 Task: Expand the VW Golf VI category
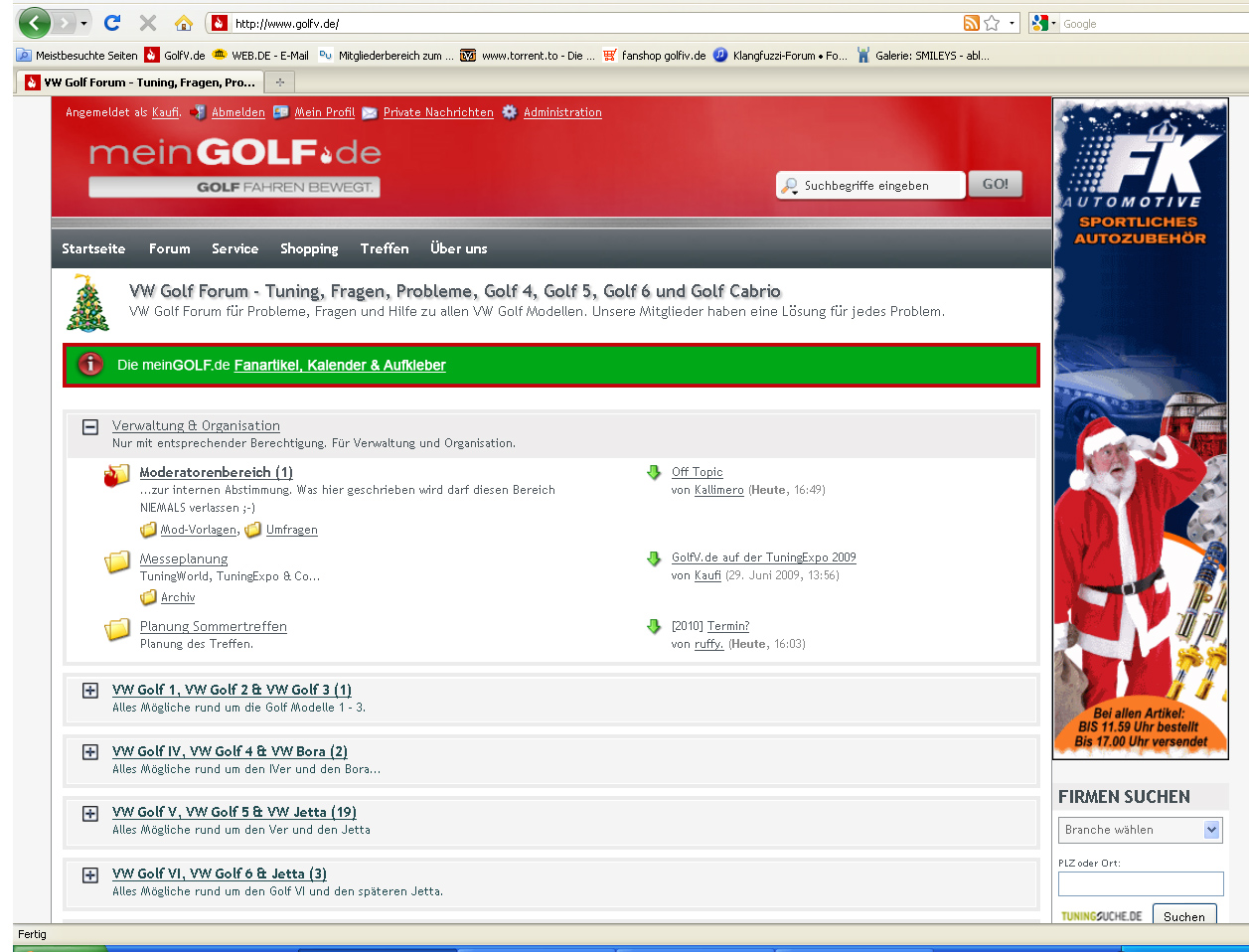point(90,875)
